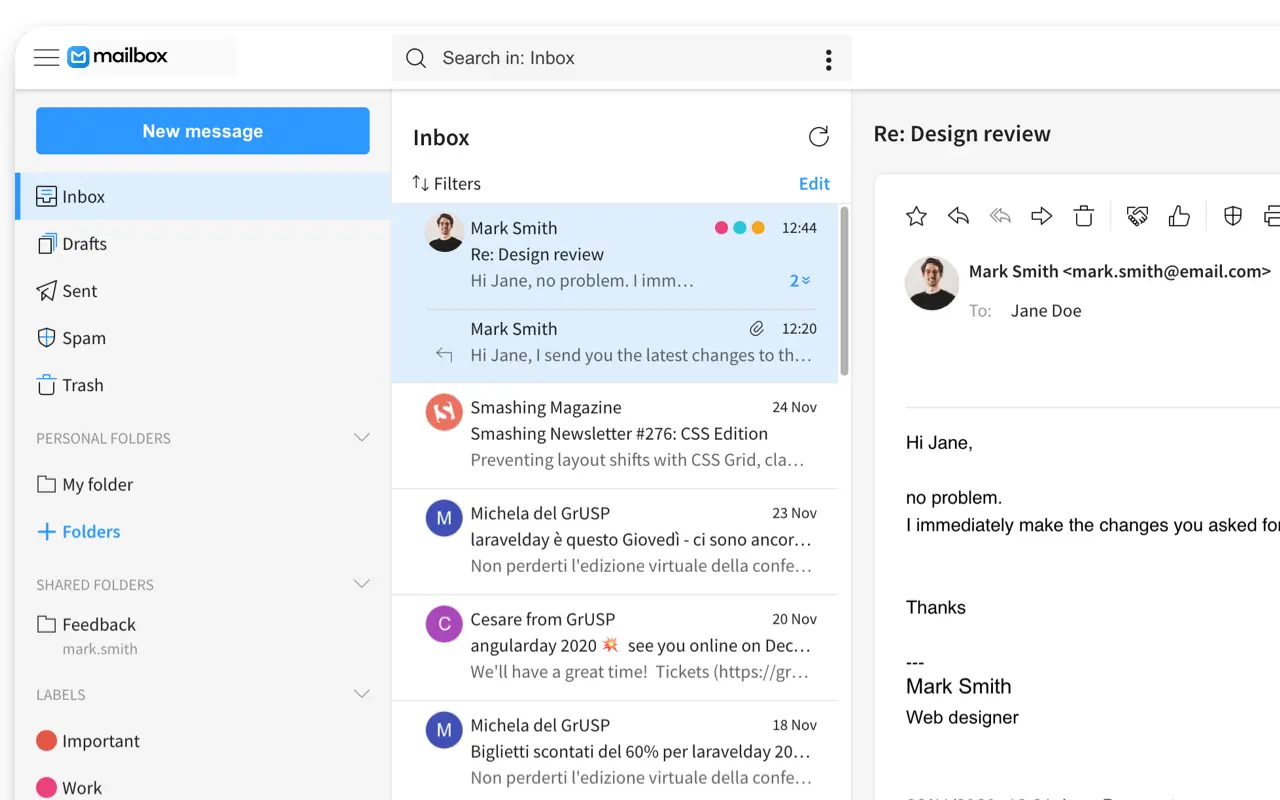
Task: Click the reply arrow icon
Action: 958,216
